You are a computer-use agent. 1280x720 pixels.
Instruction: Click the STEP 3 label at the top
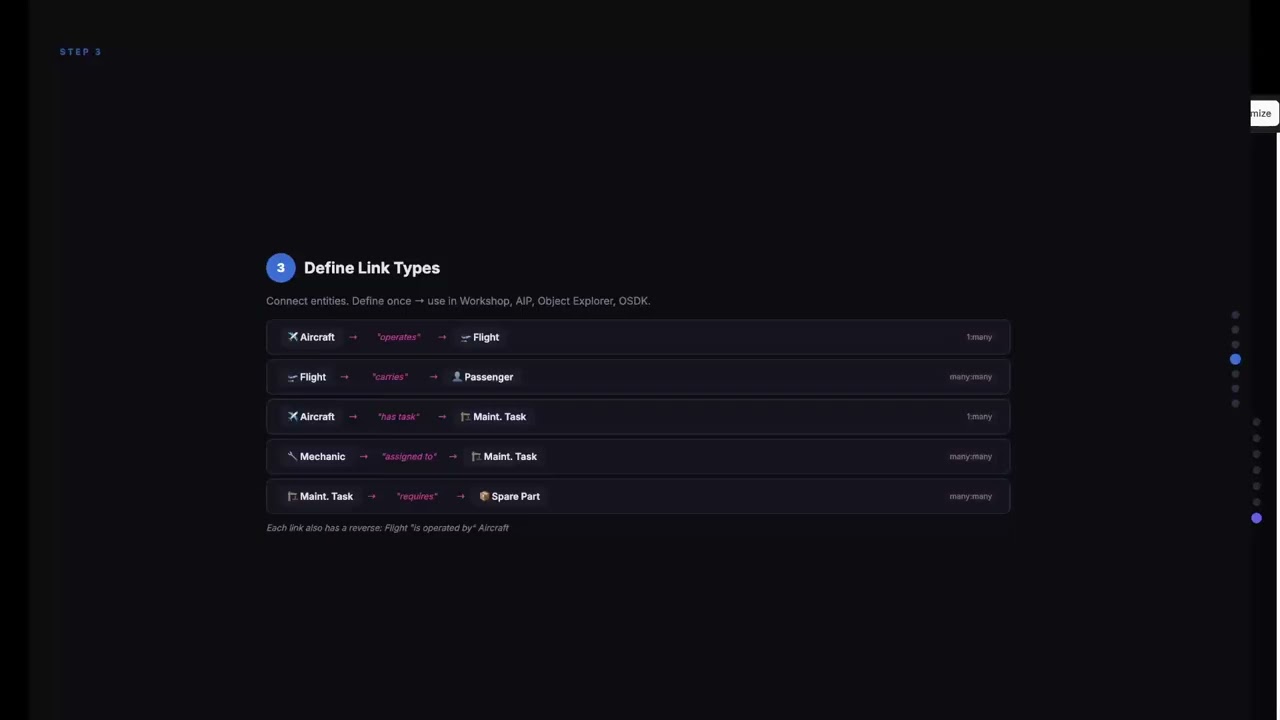click(x=80, y=52)
